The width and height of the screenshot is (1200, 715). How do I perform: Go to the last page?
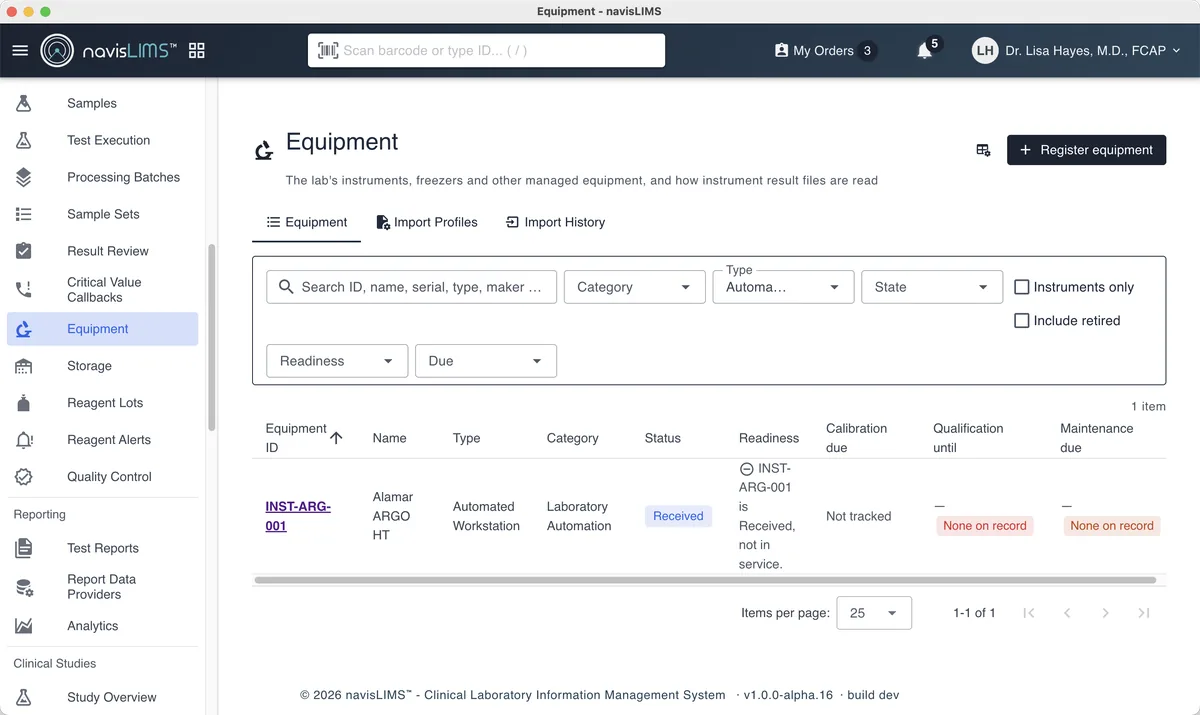pos(1144,613)
